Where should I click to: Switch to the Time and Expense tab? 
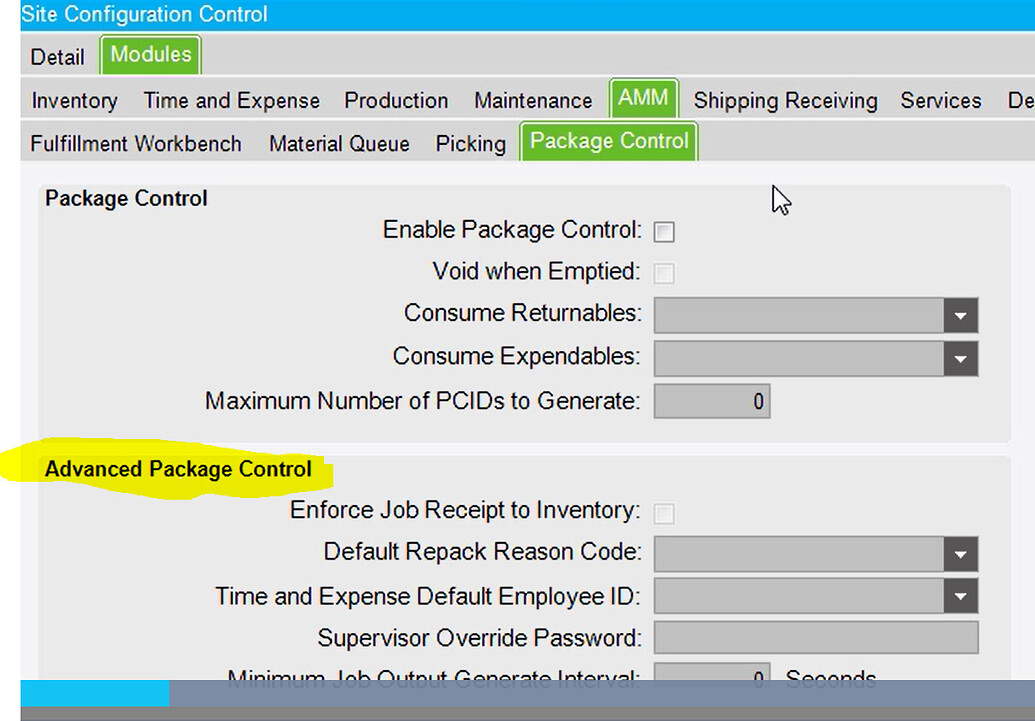pos(231,100)
